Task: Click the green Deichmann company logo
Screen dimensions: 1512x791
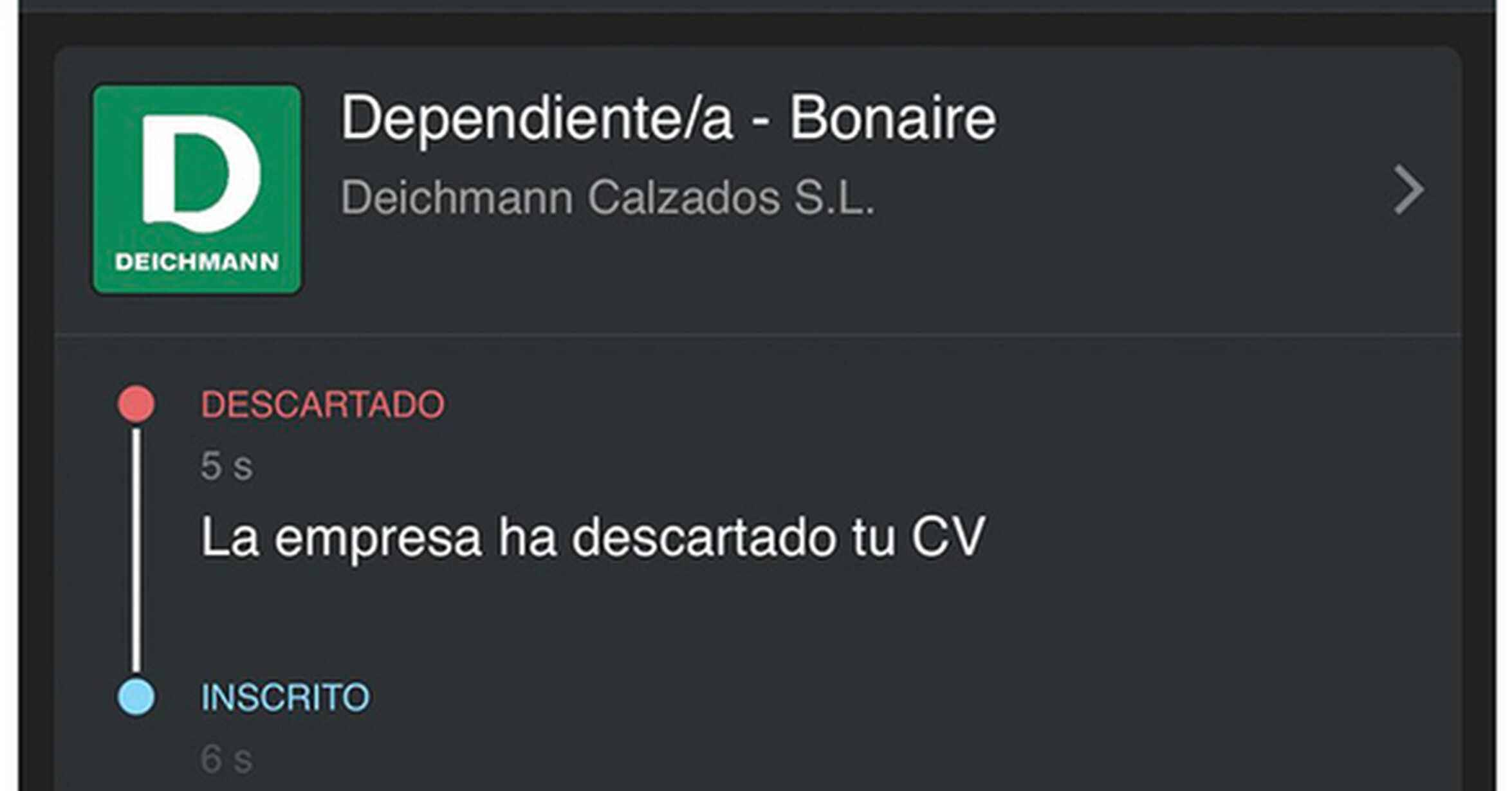Action: point(196,190)
